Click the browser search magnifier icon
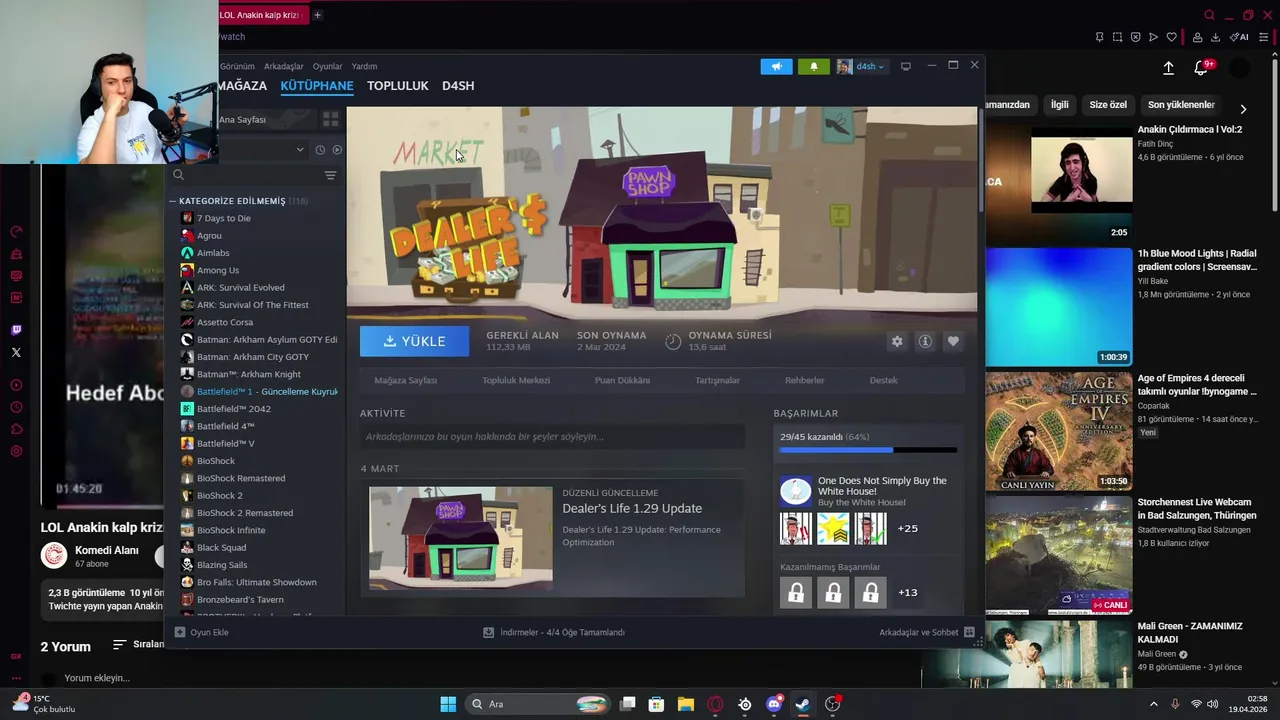Screen dimensions: 1280x720 1209,15
